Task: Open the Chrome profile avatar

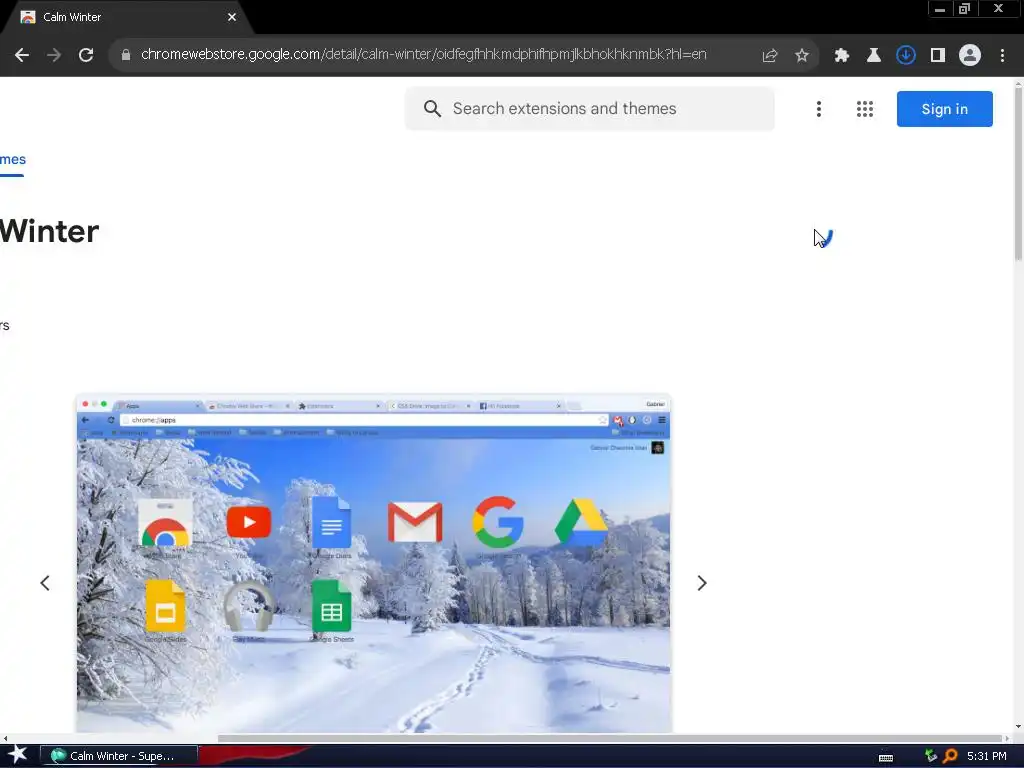Action: point(970,56)
